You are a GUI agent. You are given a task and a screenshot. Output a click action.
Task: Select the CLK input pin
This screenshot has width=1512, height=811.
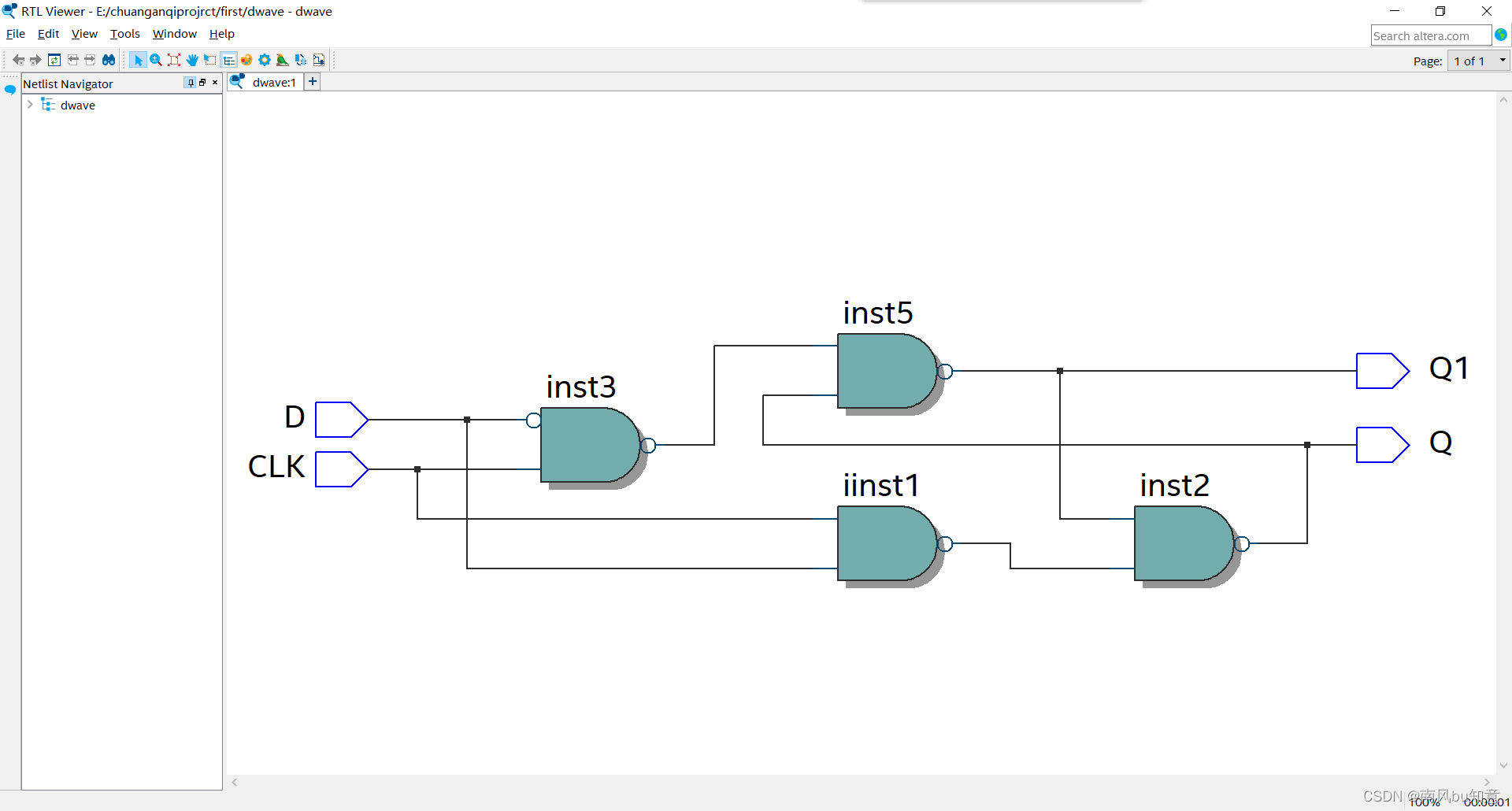(x=341, y=469)
